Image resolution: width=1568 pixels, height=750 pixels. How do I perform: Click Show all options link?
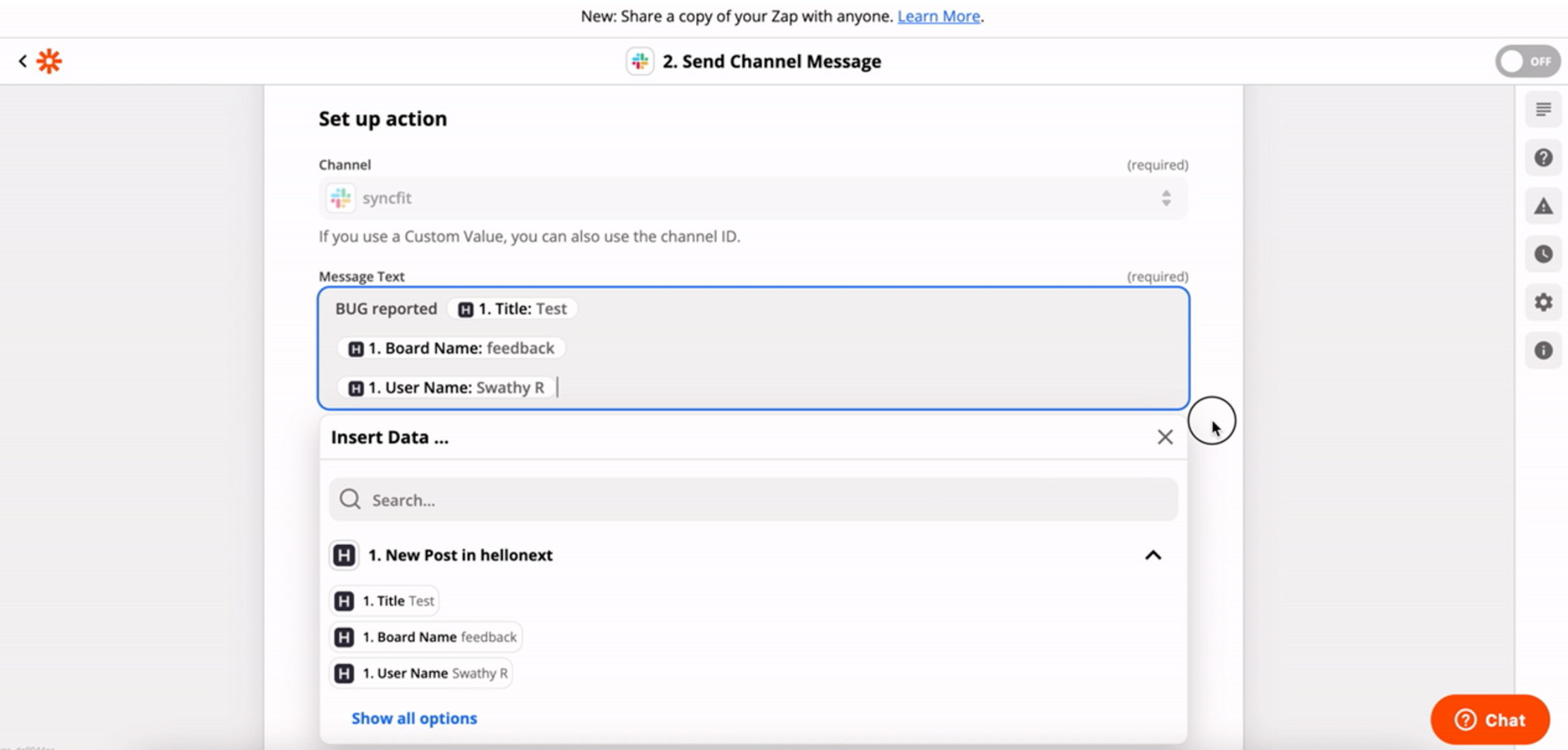[x=415, y=719]
